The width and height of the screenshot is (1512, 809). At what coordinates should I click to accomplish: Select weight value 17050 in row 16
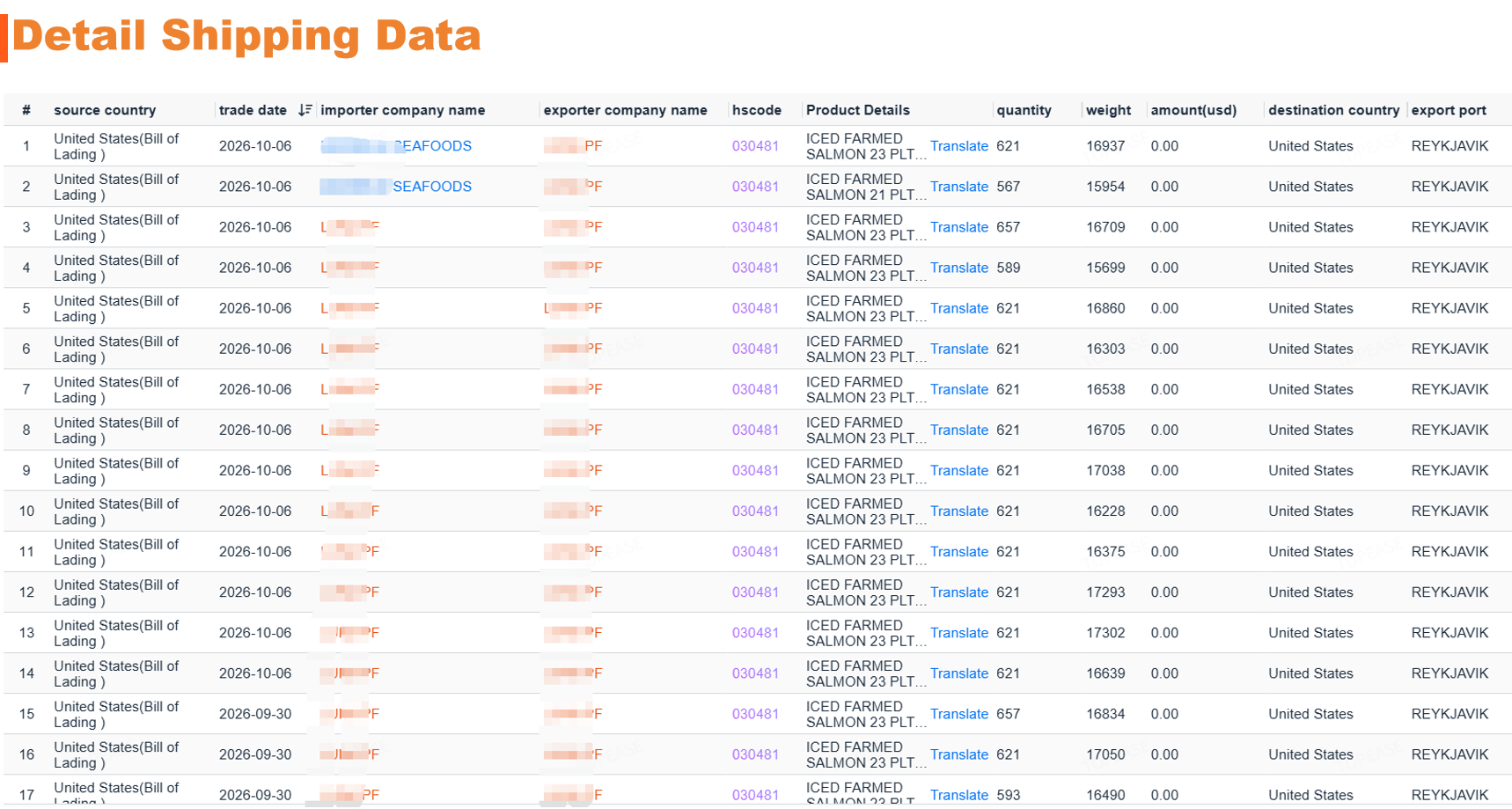tap(1105, 754)
